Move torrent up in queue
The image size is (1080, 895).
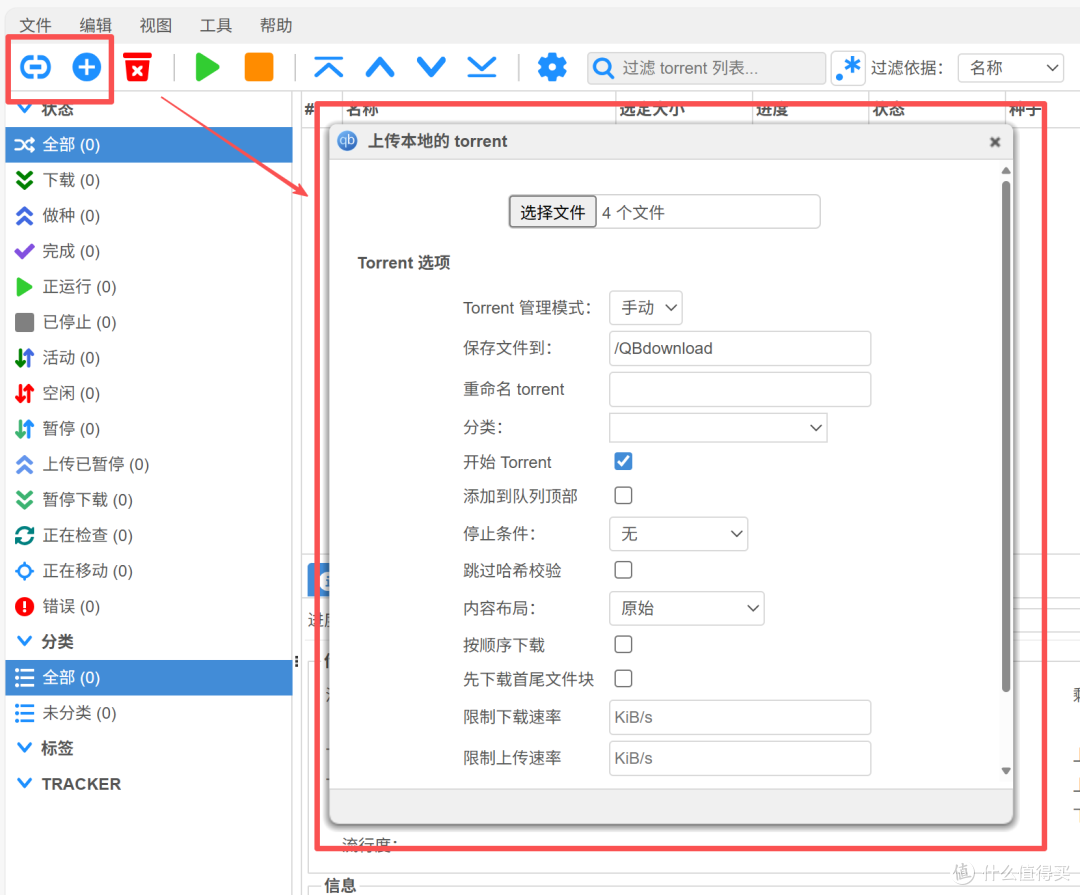[x=380, y=67]
